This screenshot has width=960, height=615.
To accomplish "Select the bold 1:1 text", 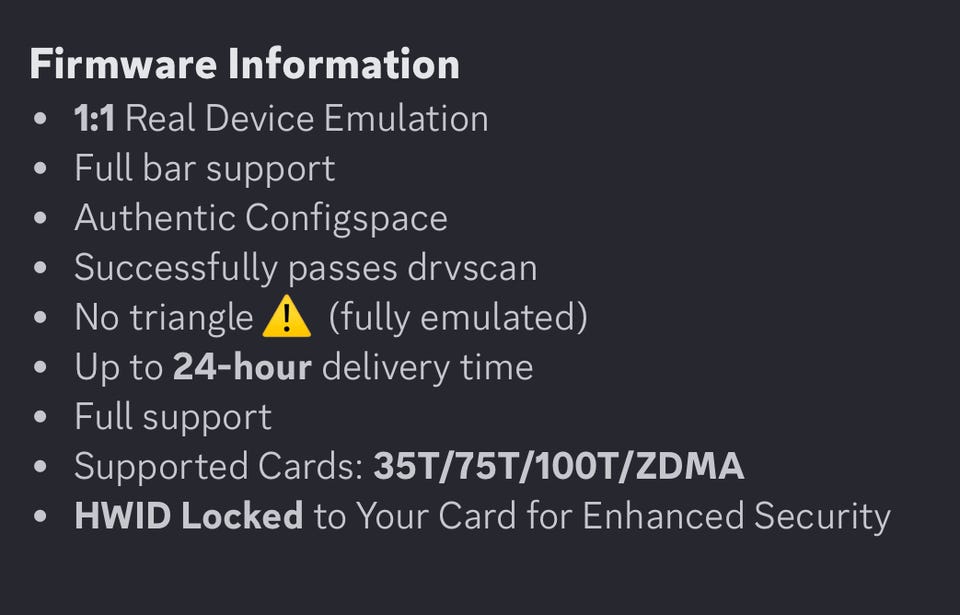I will 94,118.
